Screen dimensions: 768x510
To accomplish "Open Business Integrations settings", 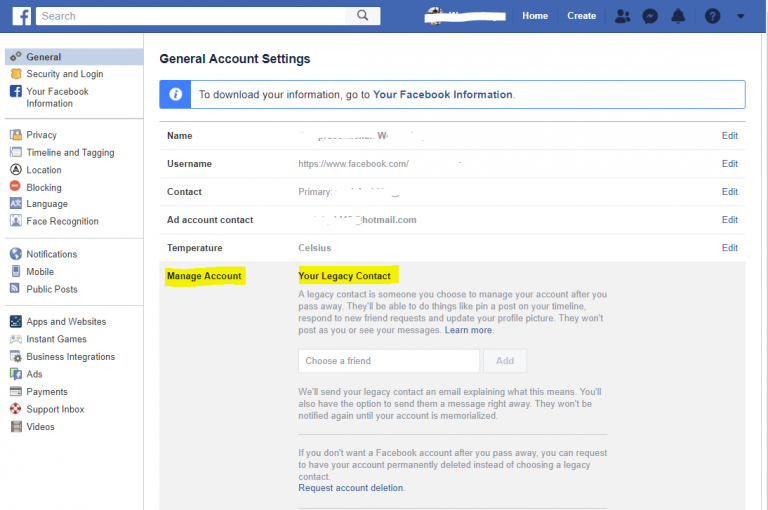I will click(x=71, y=357).
